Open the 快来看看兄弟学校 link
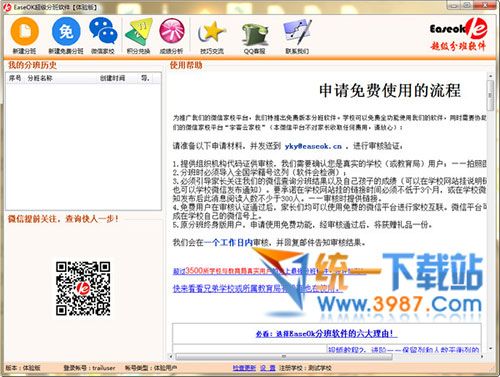 pos(257,289)
